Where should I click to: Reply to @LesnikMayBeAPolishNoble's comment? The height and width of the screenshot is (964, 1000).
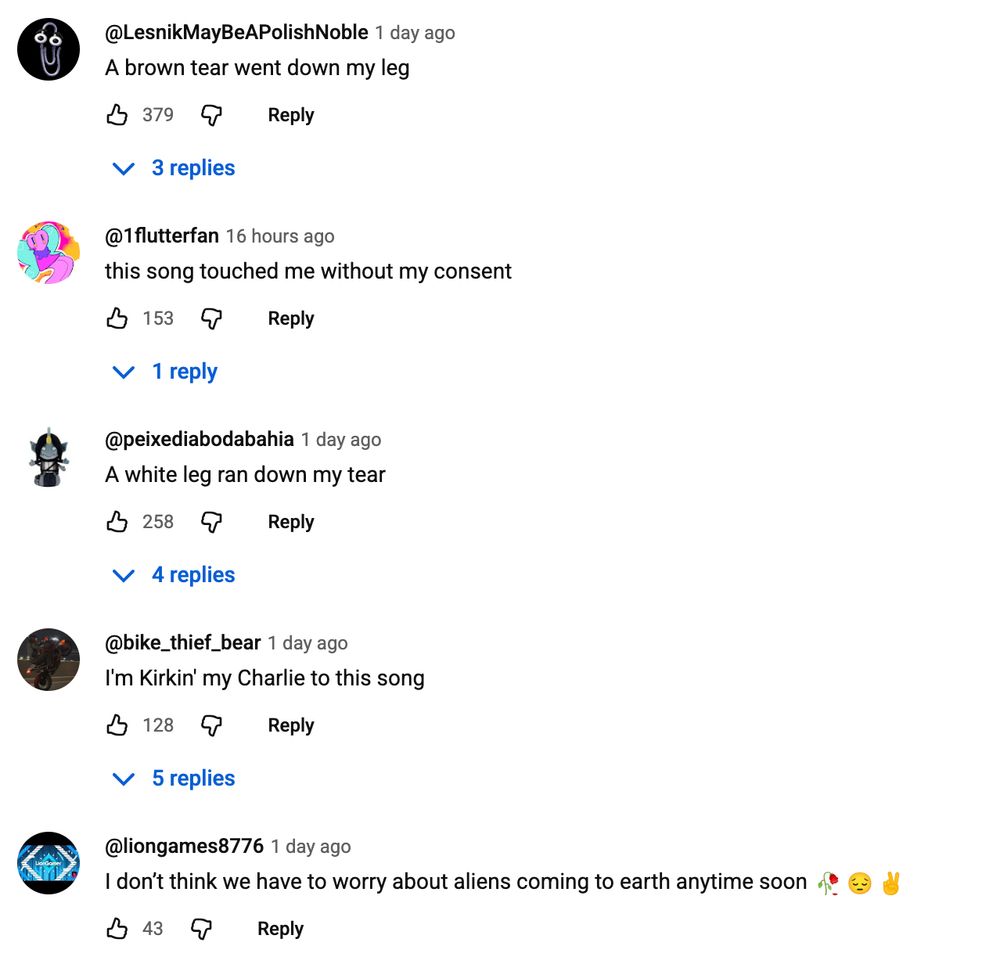click(x=291, y=115)
